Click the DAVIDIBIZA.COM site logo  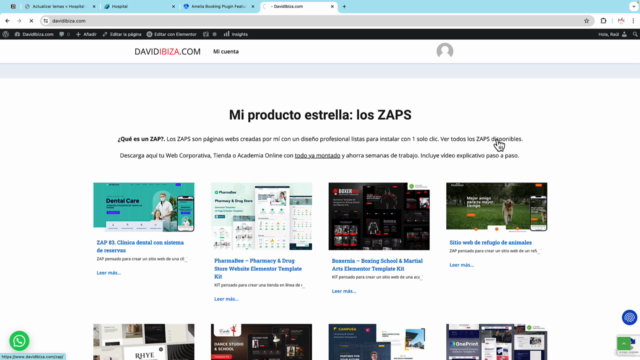pos(167,51)
